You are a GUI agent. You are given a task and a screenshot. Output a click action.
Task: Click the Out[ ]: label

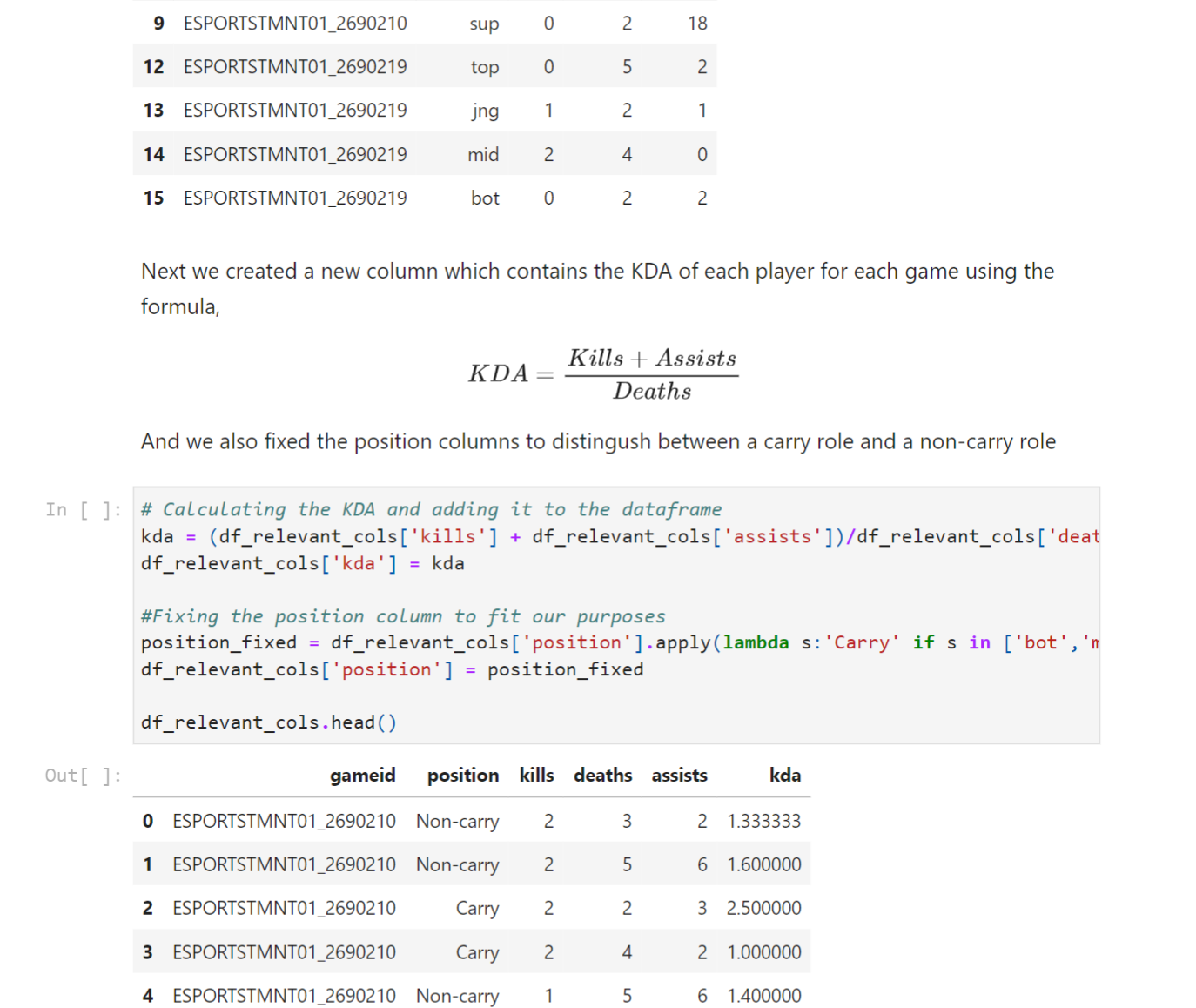click(x=82, y=776)
